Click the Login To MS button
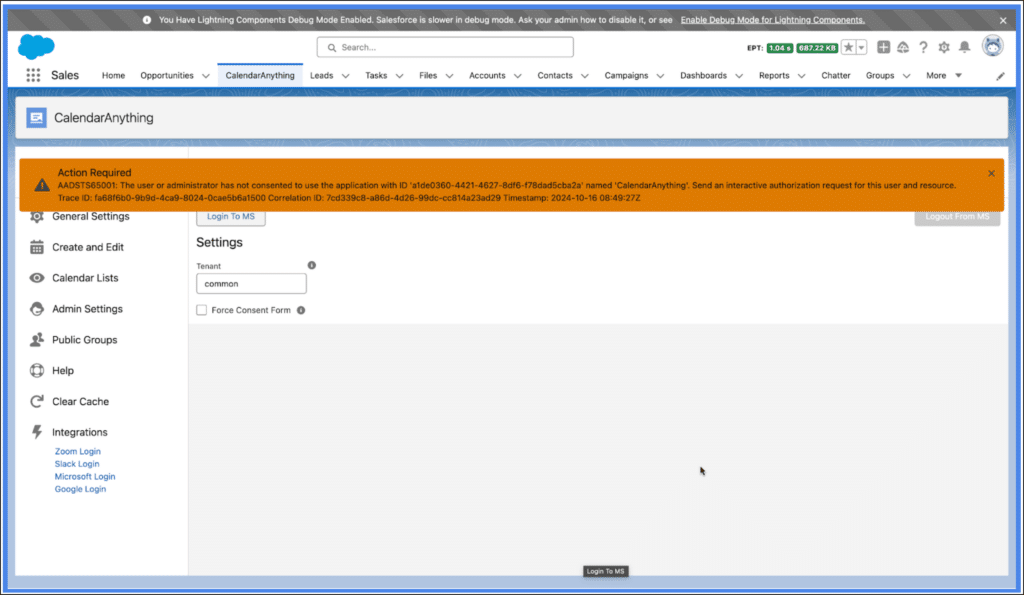The image size is (1024, 595). pyautogui.click(x=230, y=216)
